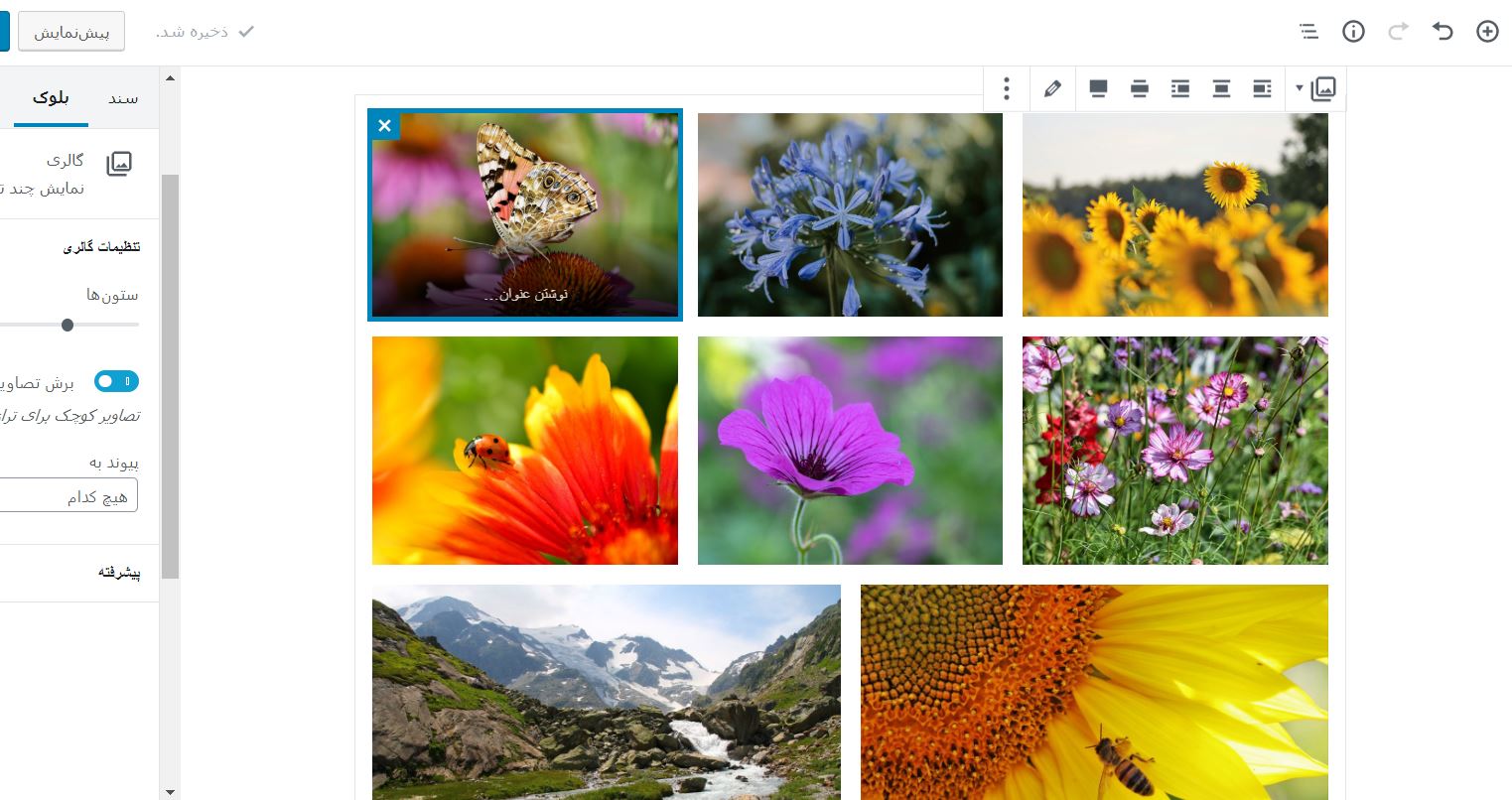Switch to the بلوک block tab
Screen dimensions: 1512x800
[x=51, y=98]
